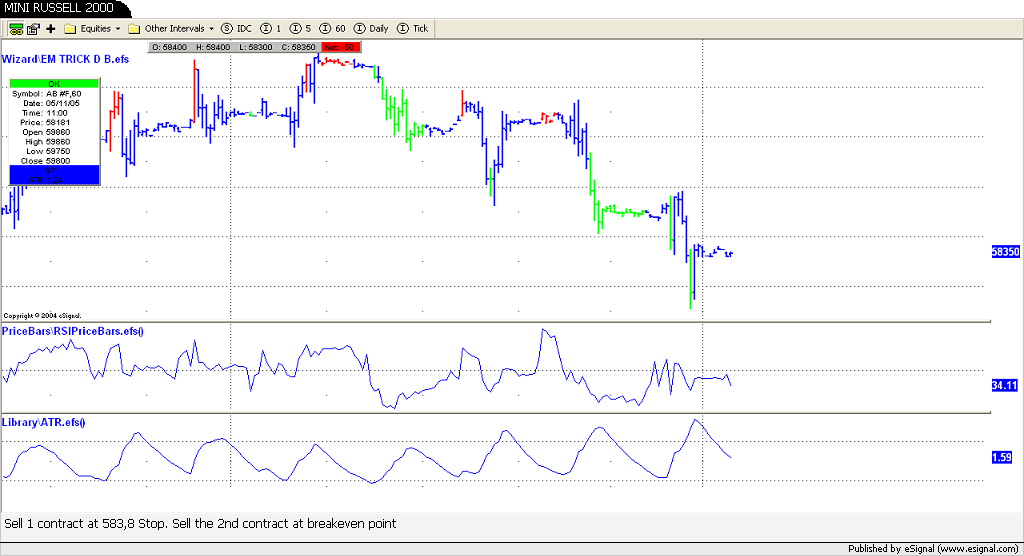Click the green OK bar in data window

pyautogui.click(x=54, y=83)
